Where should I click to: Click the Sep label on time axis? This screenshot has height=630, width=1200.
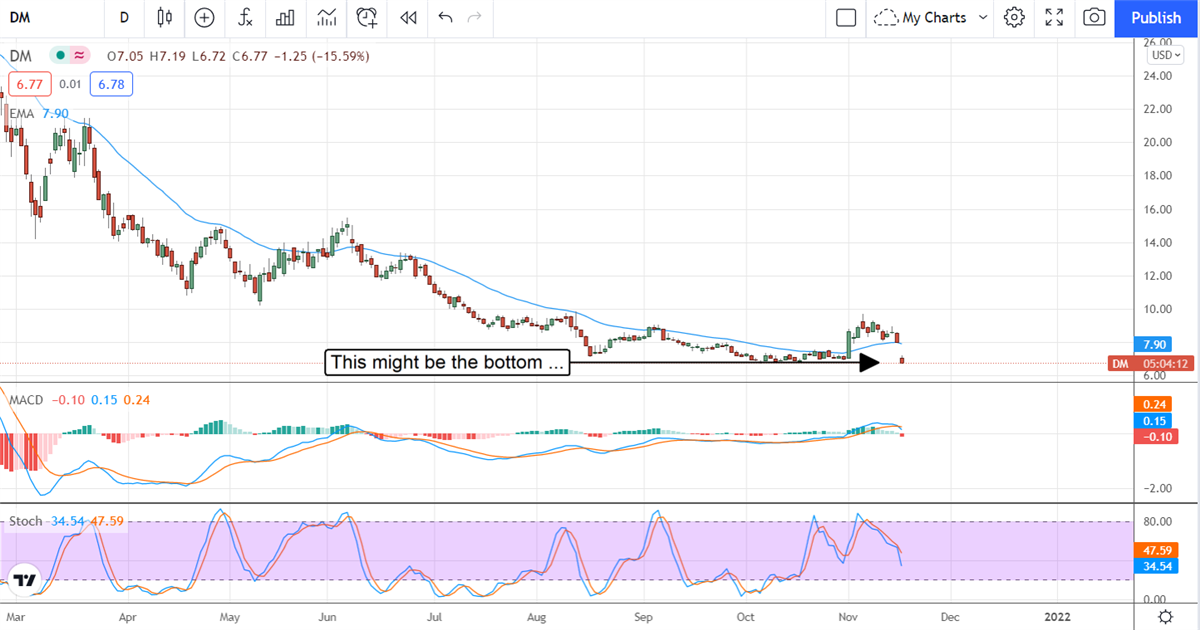pos(644,617)
